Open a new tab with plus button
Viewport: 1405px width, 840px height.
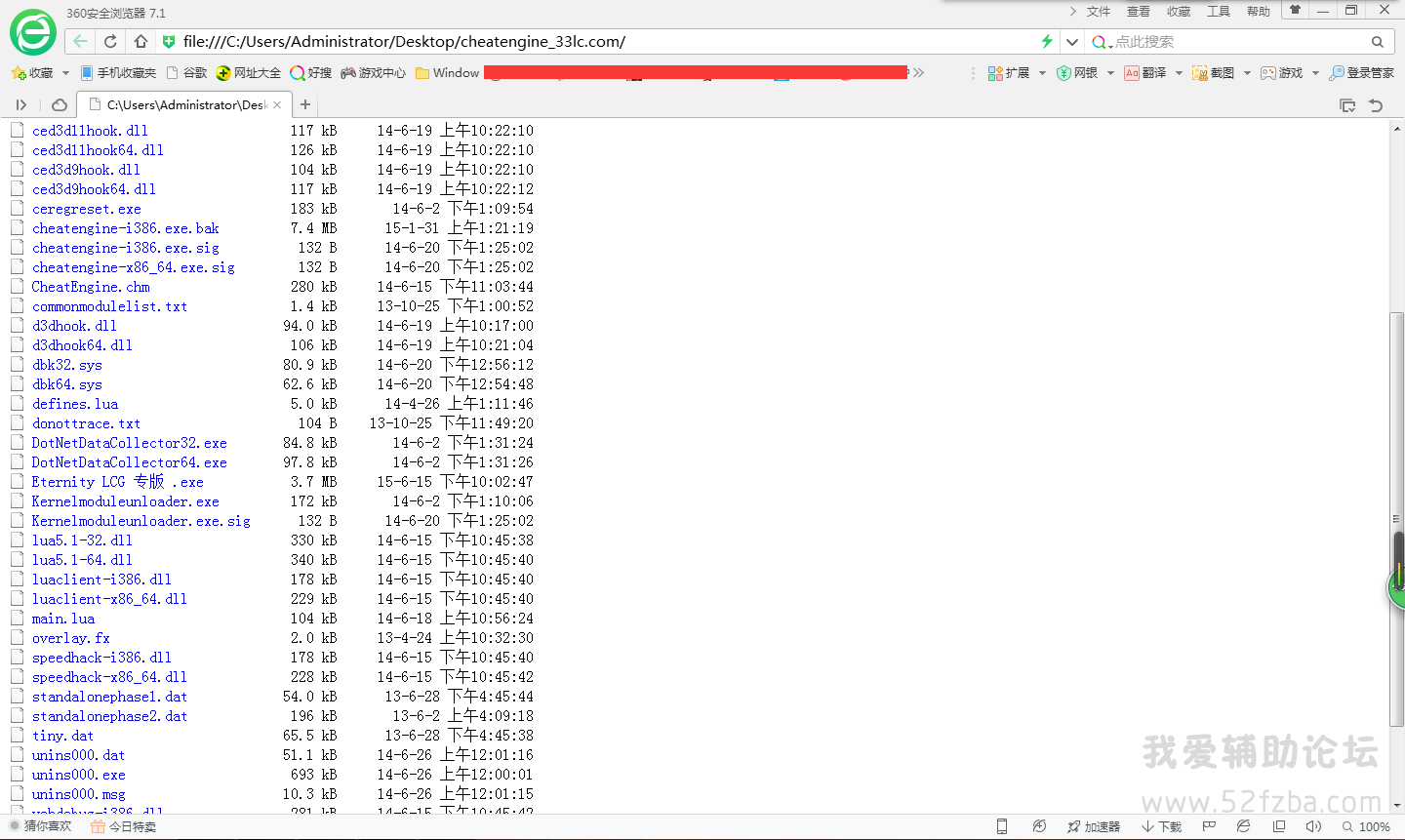click(305, 104)
